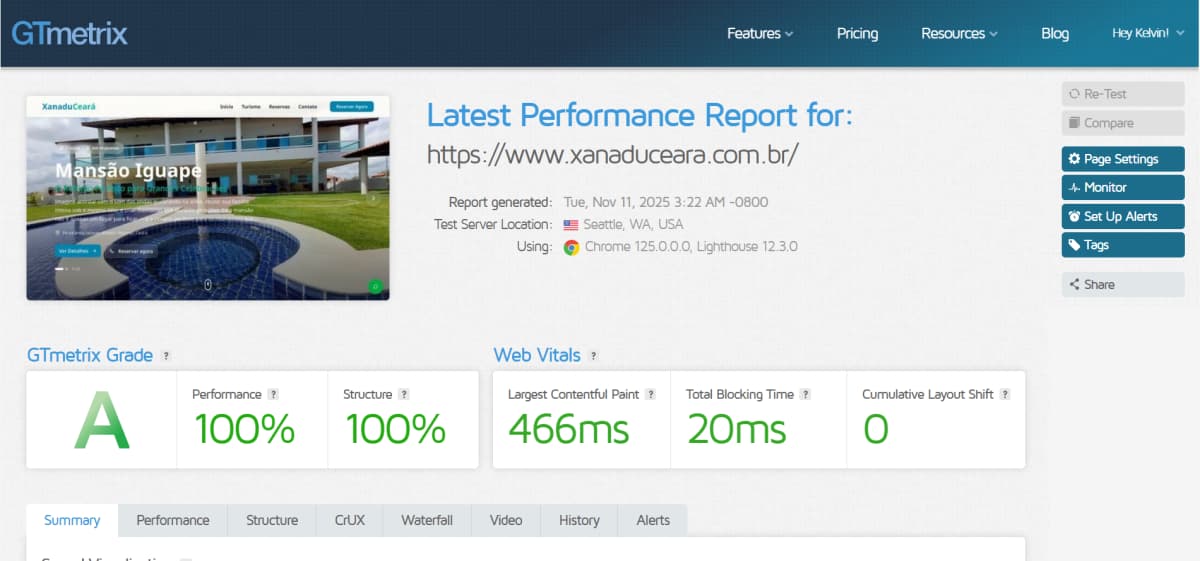Click the GTmetrix logo

69,33
